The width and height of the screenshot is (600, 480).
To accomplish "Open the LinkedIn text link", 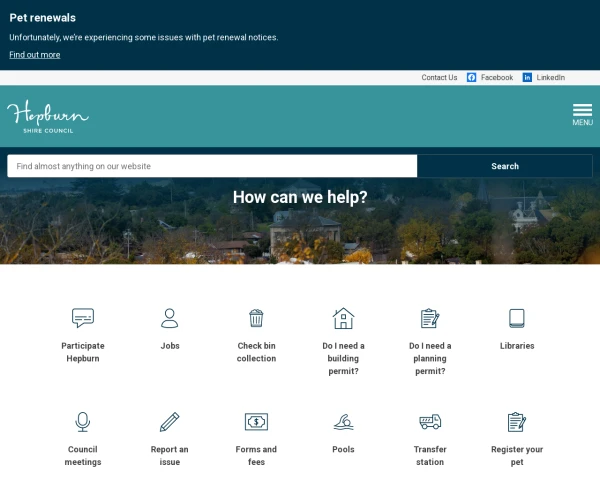I will (x=550, y=77).
